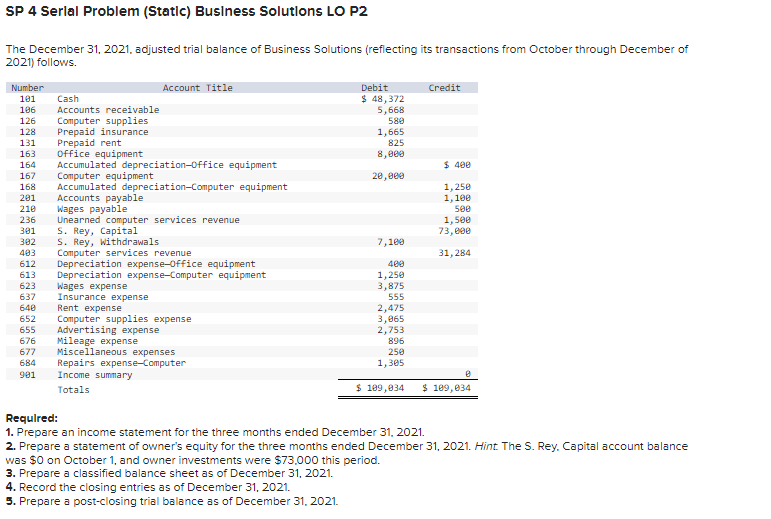
Task: Click 'Accumulated depreciation—Office equipment' row title
Action: [167, 165]
